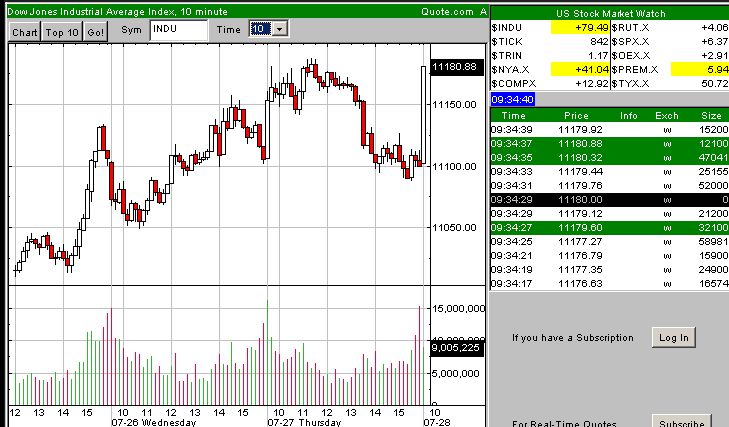The width and height of the screenshot is (729, 427).
Task: Select the $TYX.X symbol
Action: coord(630,84)
